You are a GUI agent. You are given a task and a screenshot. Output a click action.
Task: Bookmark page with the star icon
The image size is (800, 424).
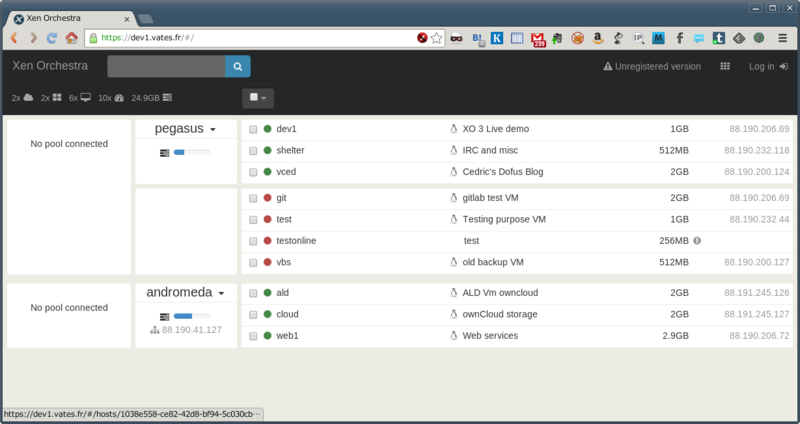coord(437,38)
